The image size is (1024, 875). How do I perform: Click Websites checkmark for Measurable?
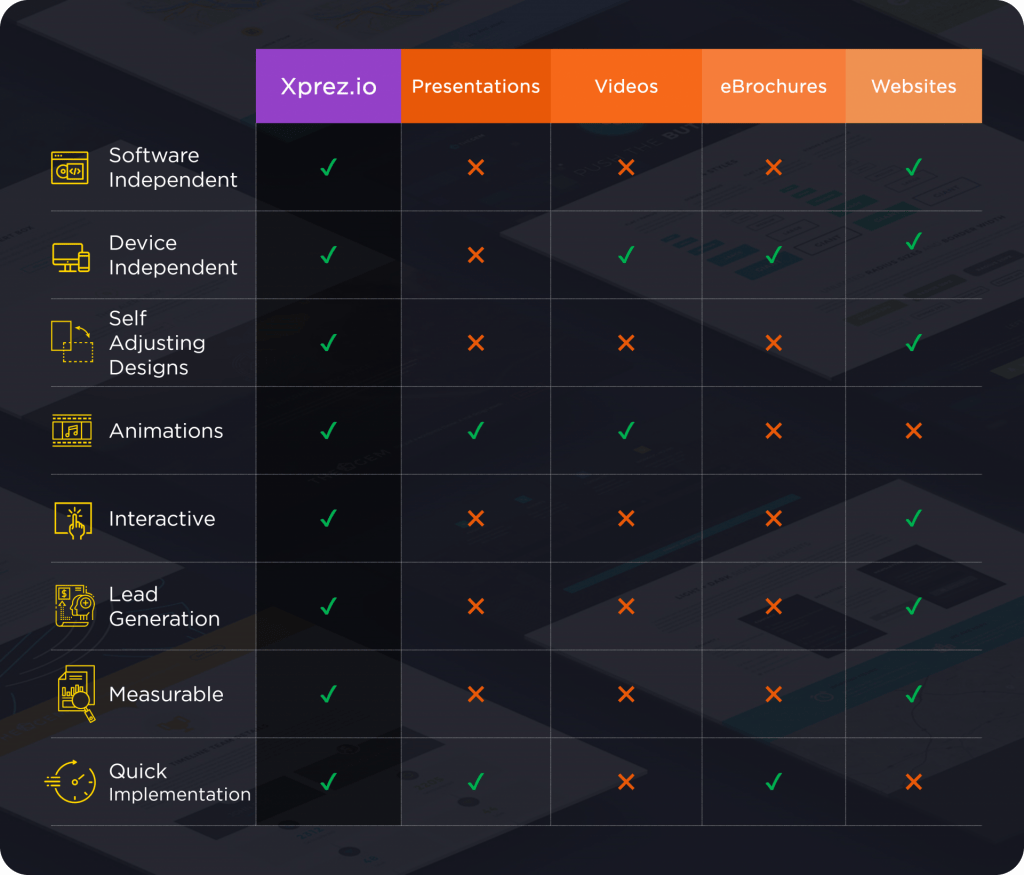(x=914, y=693)
